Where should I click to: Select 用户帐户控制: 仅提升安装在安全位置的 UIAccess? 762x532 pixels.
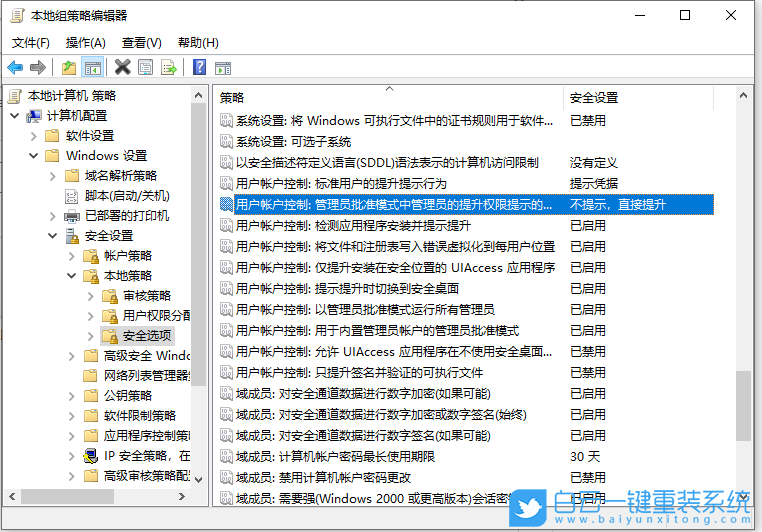tap(395, 268)
